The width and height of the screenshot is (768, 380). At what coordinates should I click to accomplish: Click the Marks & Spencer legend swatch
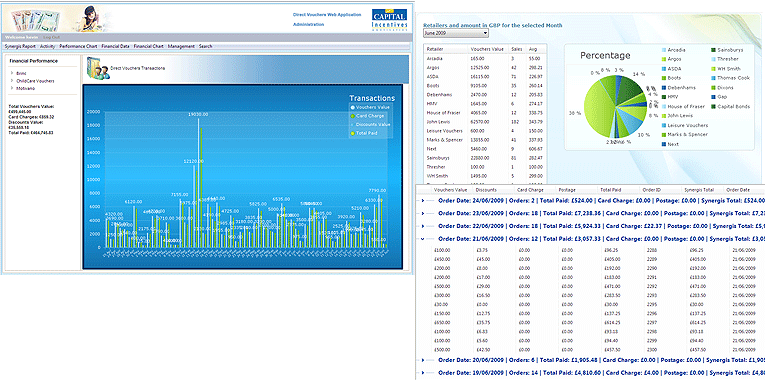click(x=664, y=135)
